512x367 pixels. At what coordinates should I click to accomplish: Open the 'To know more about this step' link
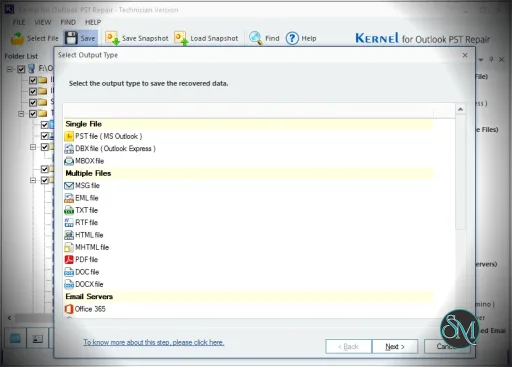(x=154, y=342)
